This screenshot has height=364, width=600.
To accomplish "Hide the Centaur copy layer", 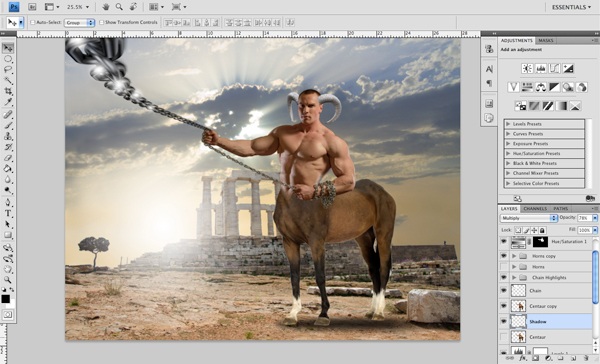I will (504, 306).
